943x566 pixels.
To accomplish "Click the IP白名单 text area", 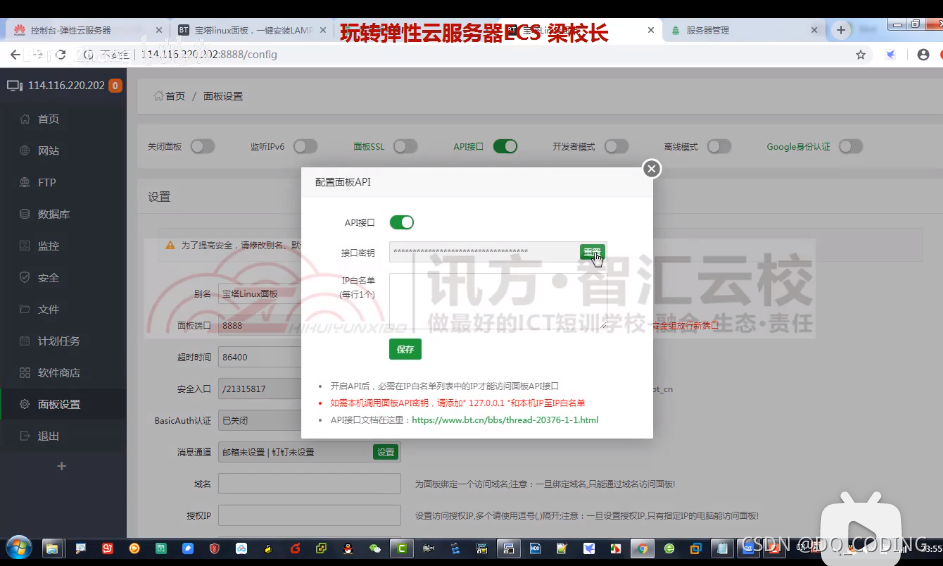I will pyautogui.click(x=498, y=301).
